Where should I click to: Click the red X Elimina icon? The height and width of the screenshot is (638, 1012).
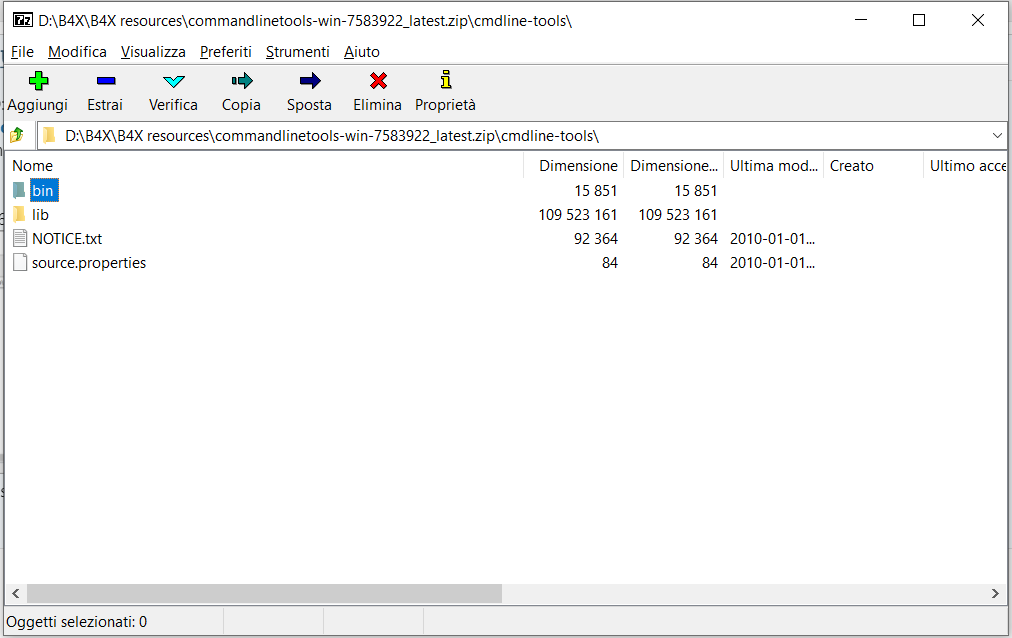[x=378, y=81]
